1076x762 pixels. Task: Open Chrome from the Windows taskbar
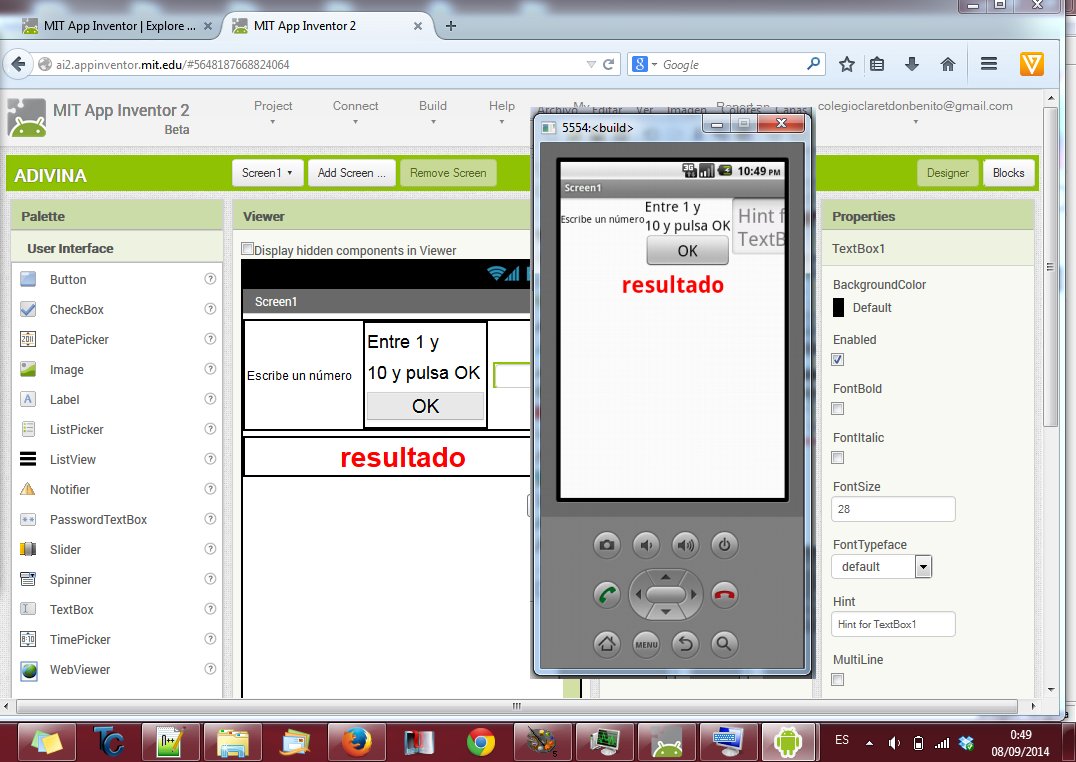pyautogui.click(x=480, y=742)
